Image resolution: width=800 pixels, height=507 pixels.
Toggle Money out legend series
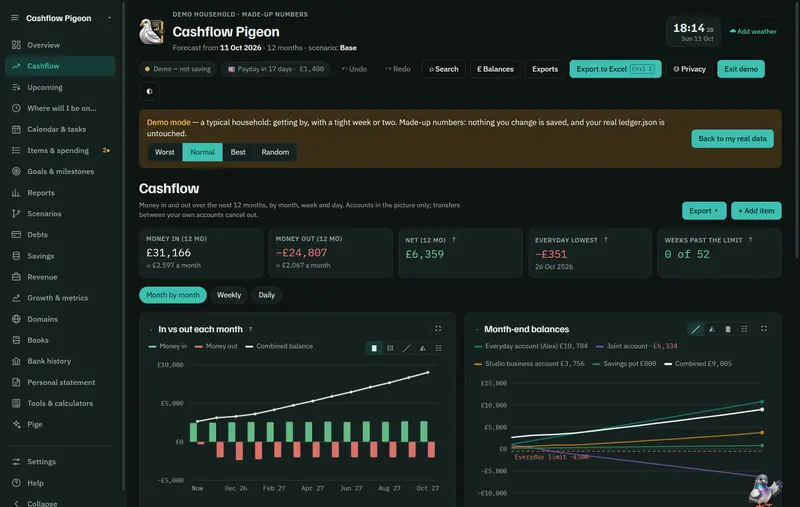coord(216,346)
